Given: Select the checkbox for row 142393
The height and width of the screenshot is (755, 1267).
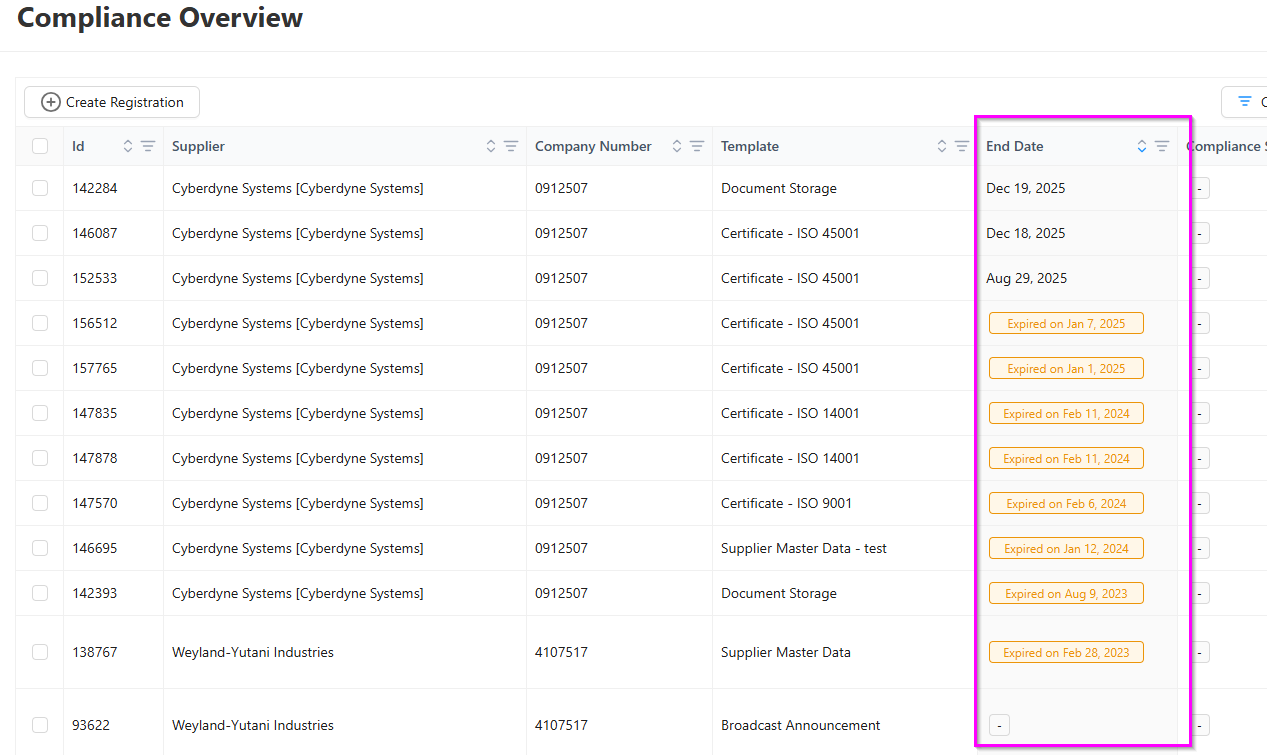Looking at the screenshot, I should (40, 593).
